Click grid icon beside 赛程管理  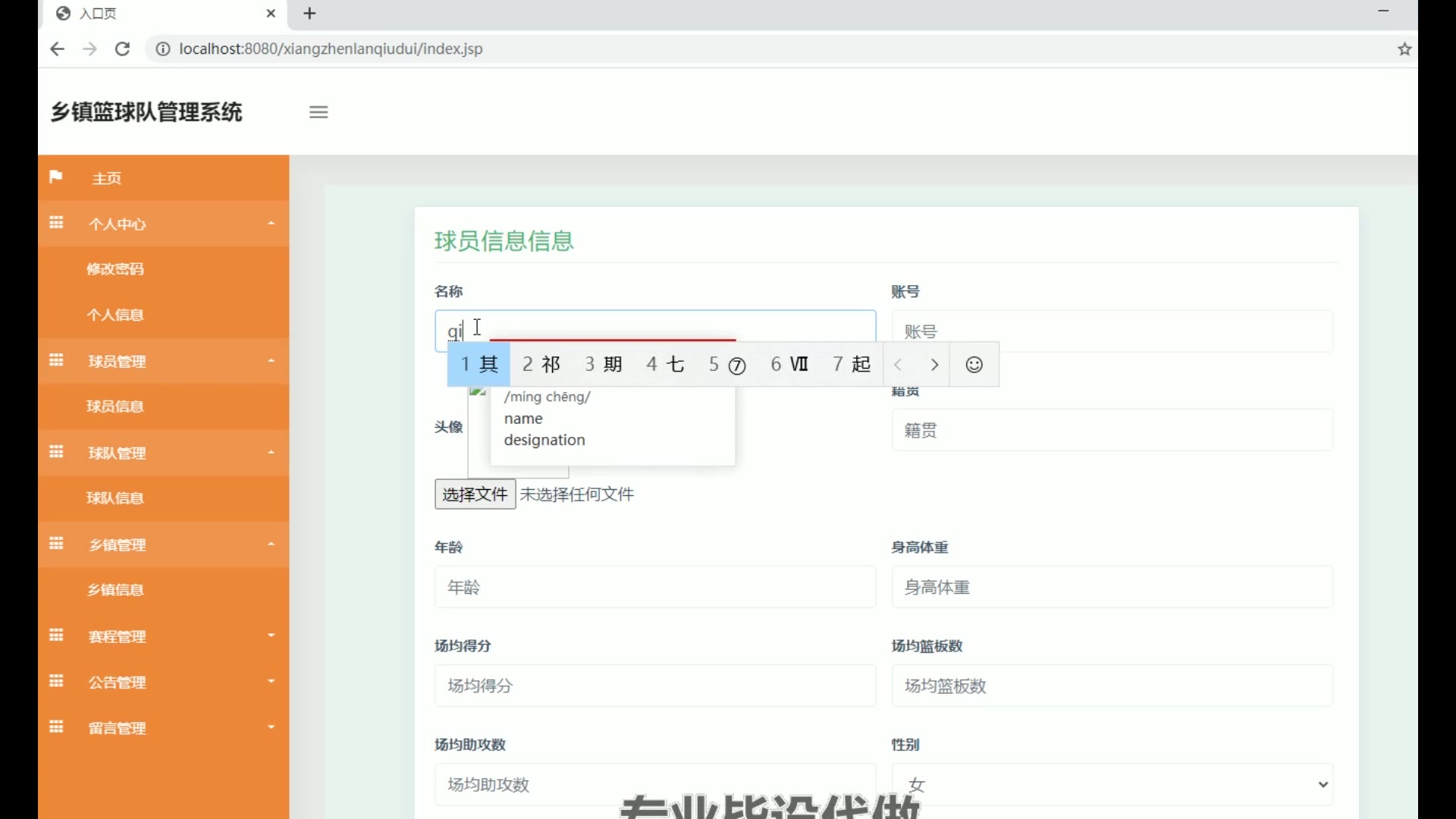[x=56, y=635]
